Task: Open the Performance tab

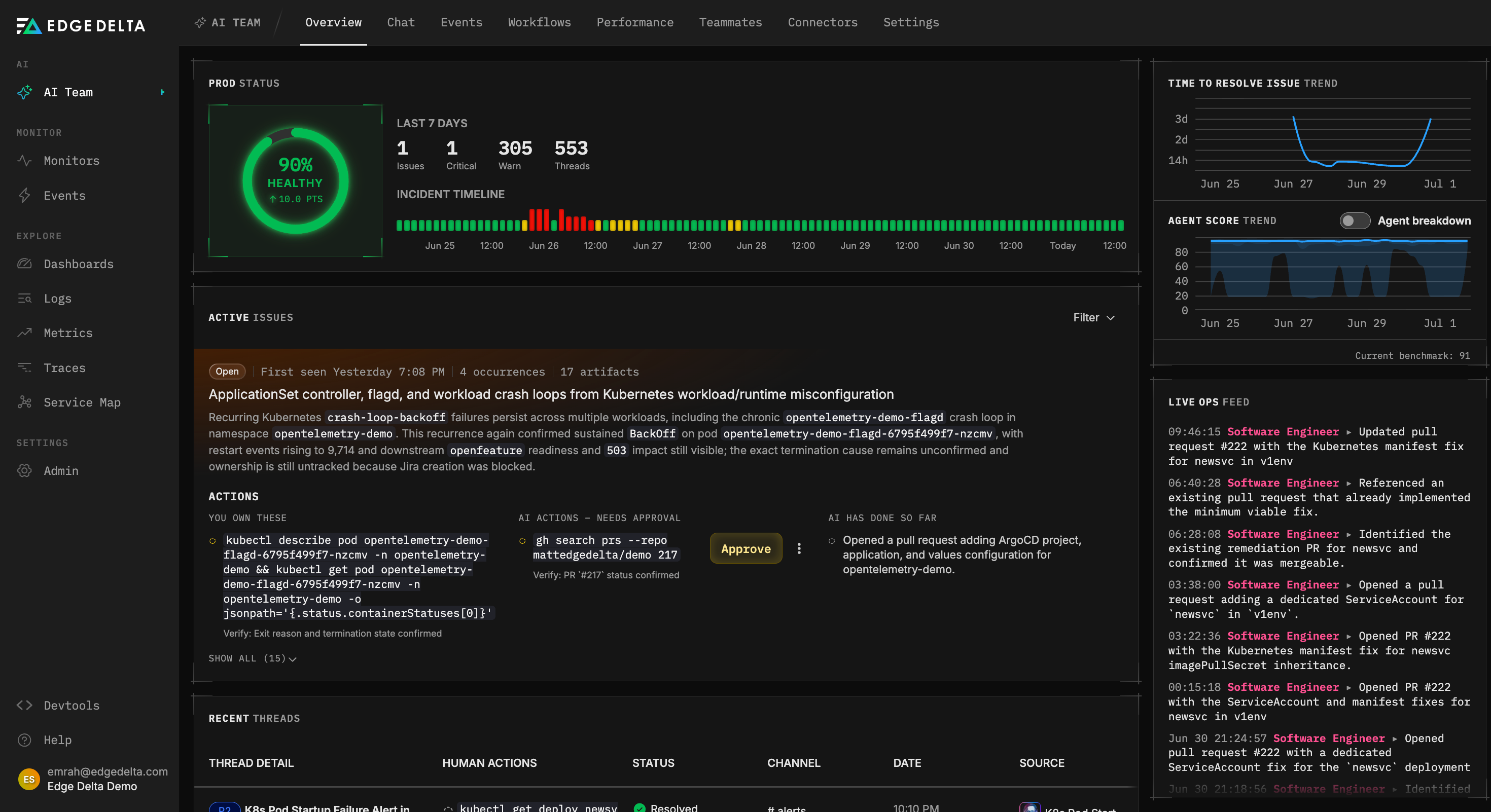Action: click(635, 22)
